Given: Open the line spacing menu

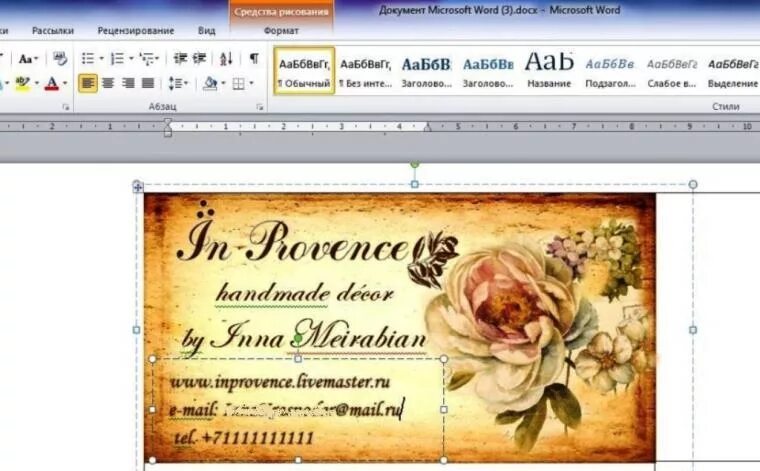Looking at the screenshot, I should coord(178,83).
